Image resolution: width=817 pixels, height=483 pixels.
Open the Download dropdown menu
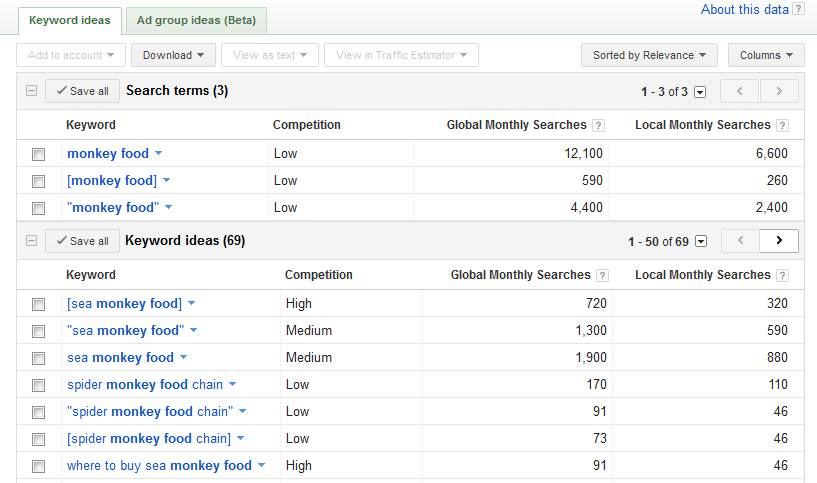(173, 56)
